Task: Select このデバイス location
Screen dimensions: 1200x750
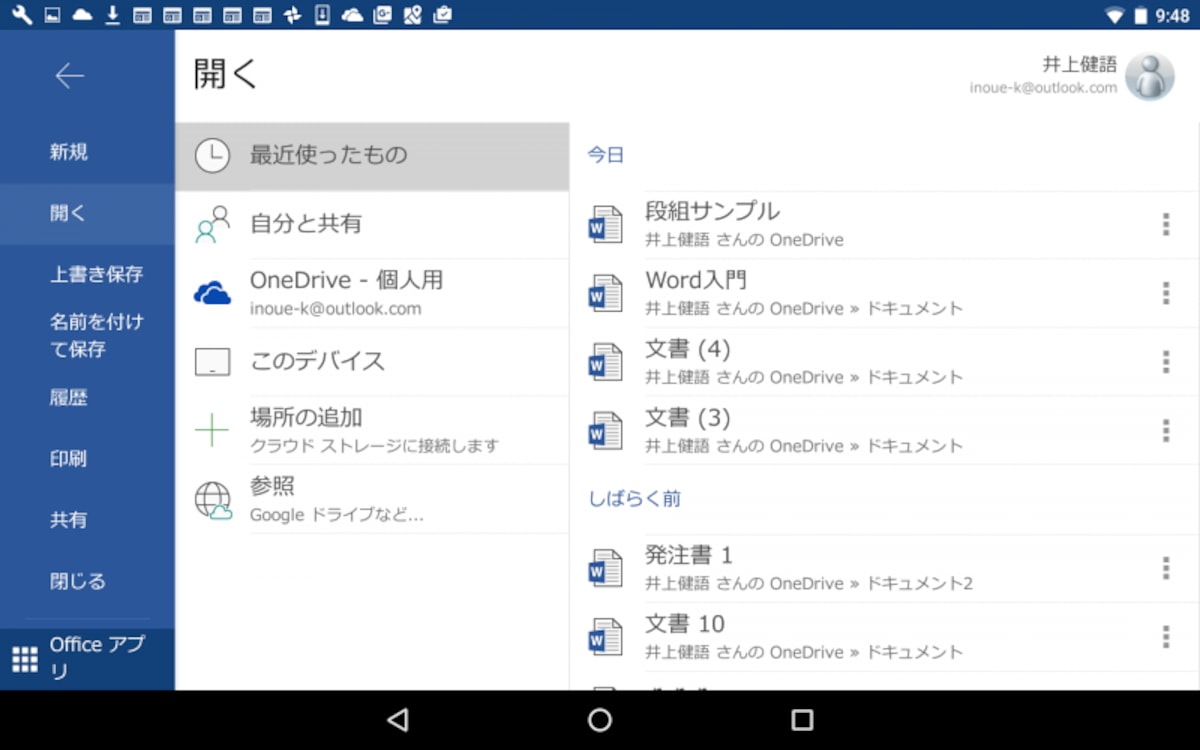Action: 372,362
